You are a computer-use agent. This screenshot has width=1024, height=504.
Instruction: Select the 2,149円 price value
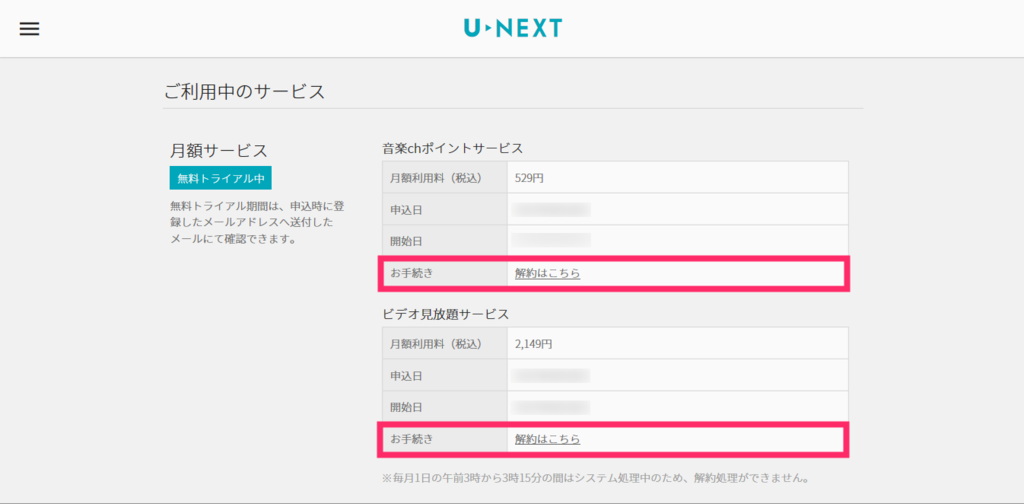coord(534,343)
